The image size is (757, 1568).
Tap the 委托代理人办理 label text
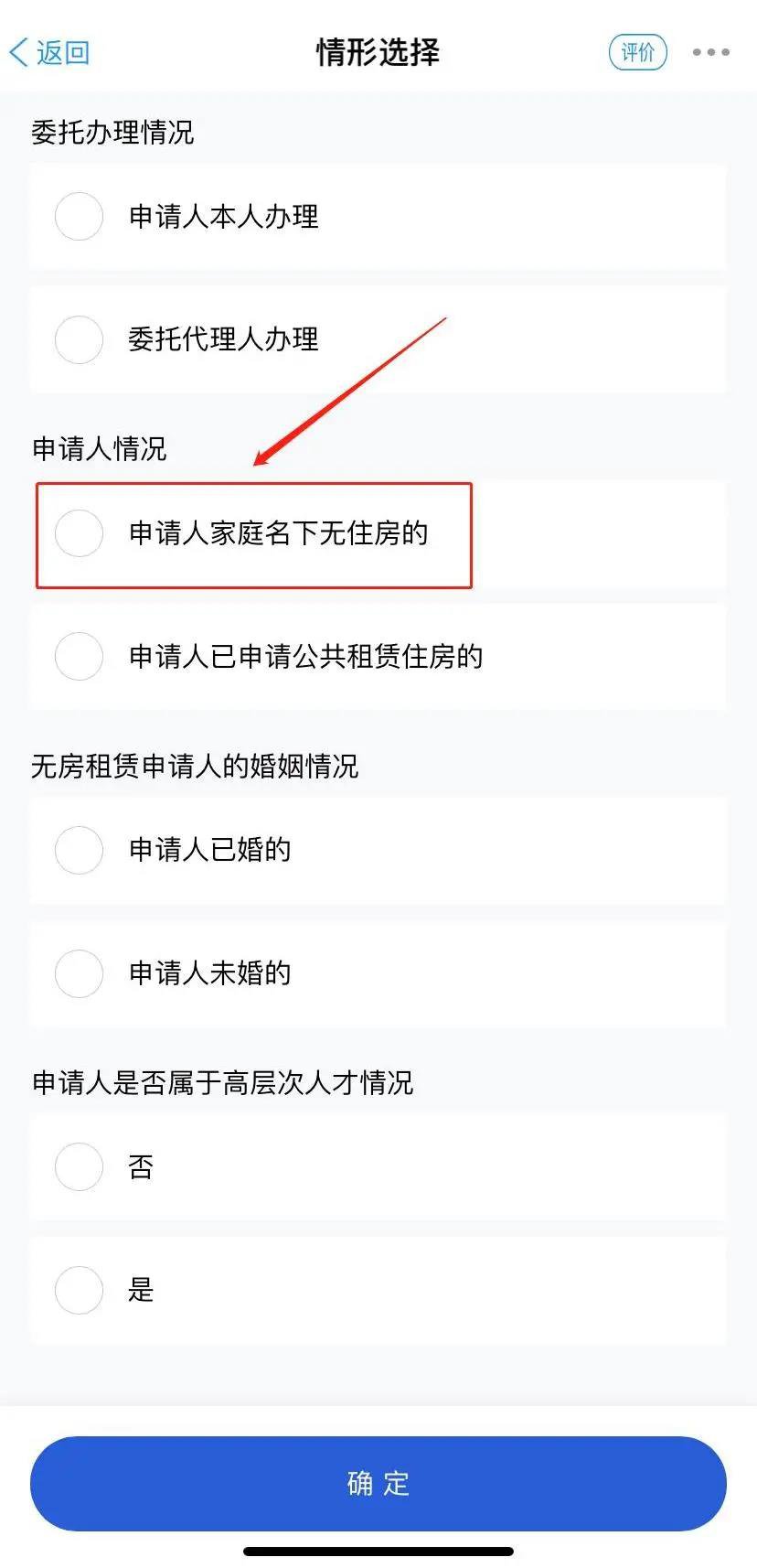point(224,339)
